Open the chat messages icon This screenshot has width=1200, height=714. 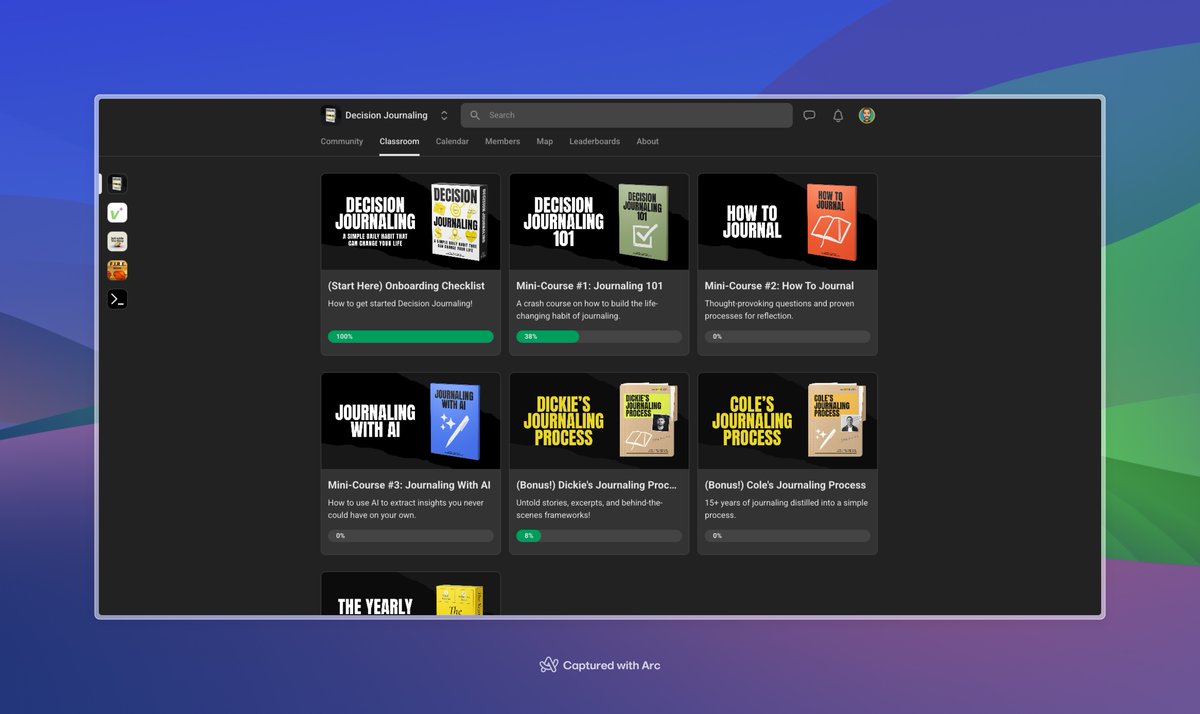[809, 115]
